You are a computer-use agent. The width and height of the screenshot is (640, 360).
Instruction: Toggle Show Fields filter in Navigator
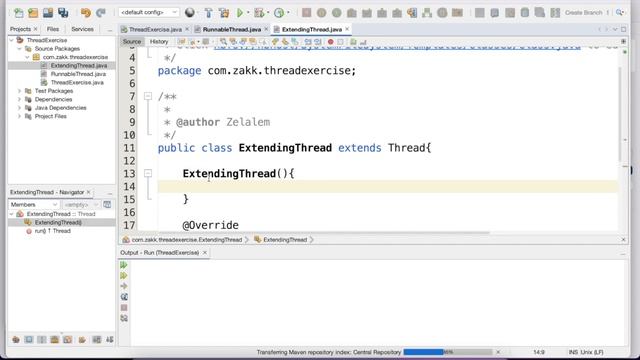(29, 340)
